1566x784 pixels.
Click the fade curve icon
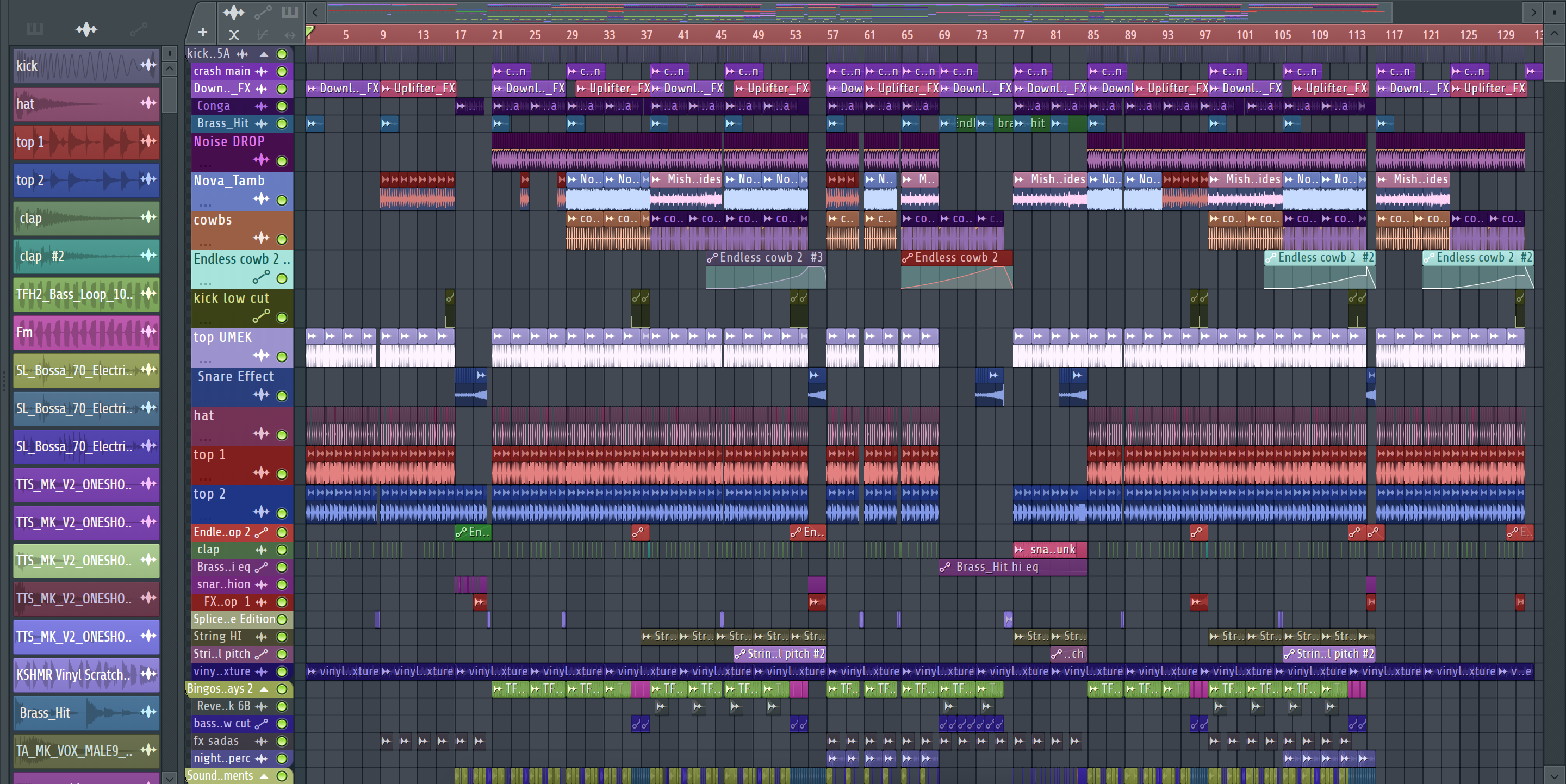(x=263, y=35)
